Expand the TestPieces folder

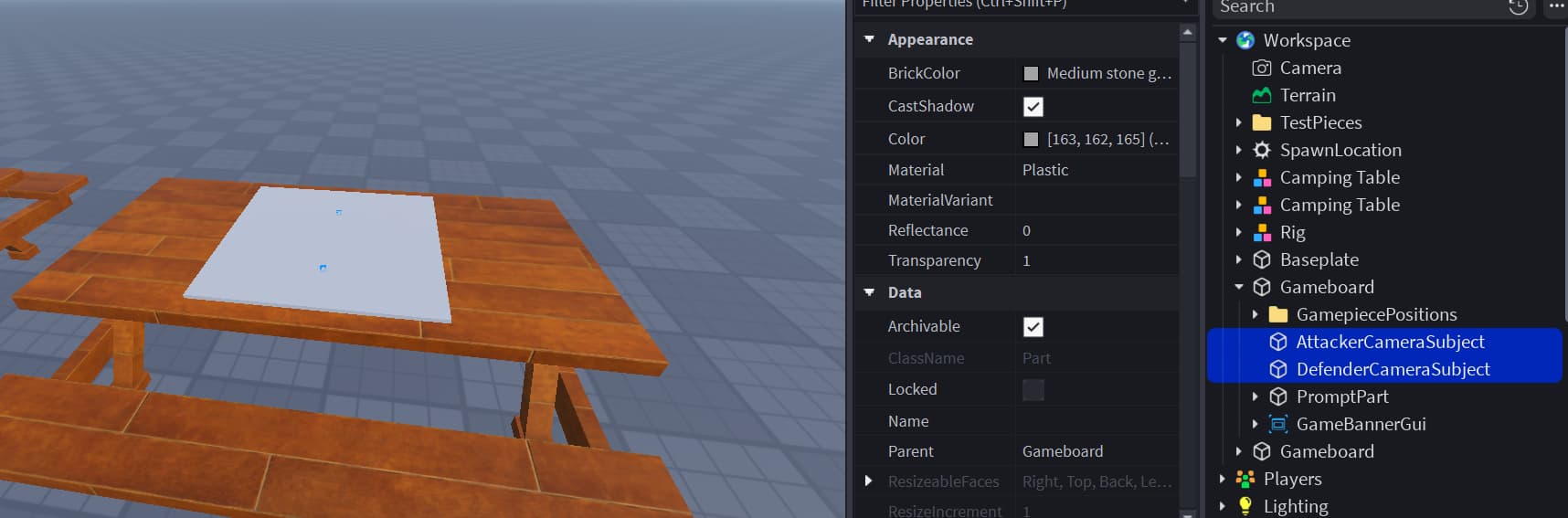[1238, 122]
